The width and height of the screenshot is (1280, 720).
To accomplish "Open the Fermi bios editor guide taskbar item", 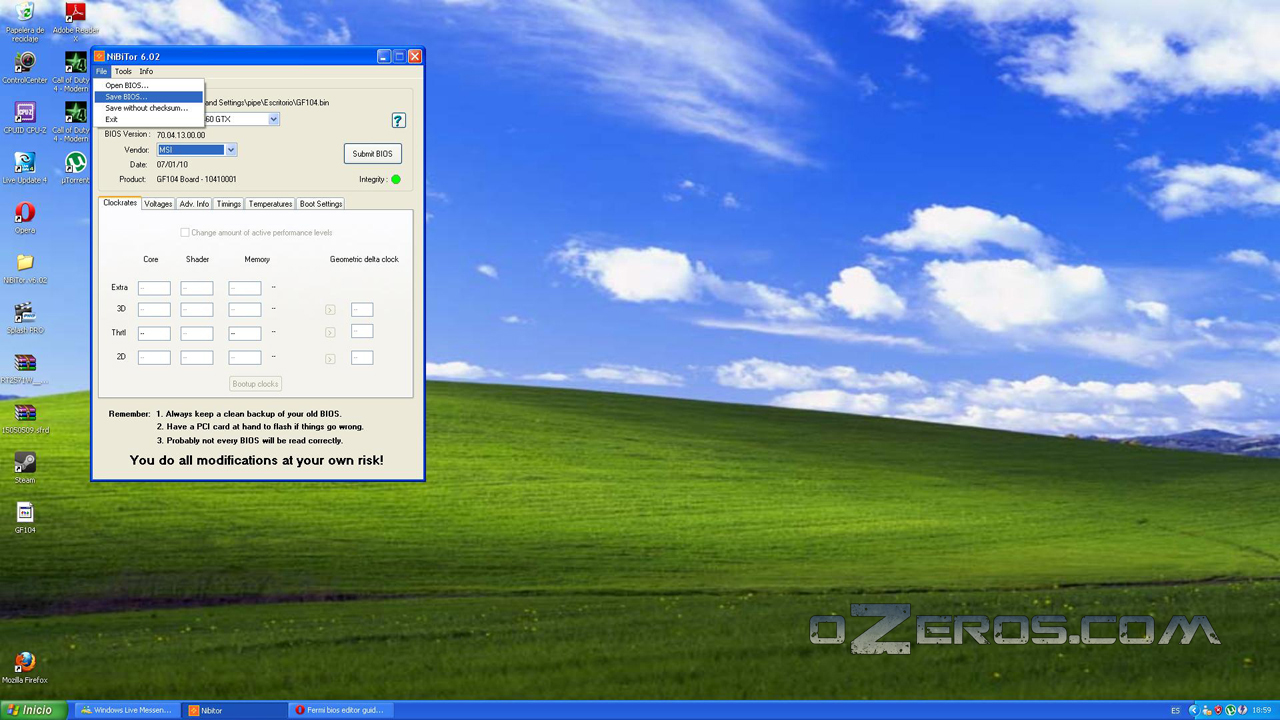I will point(339,710).
